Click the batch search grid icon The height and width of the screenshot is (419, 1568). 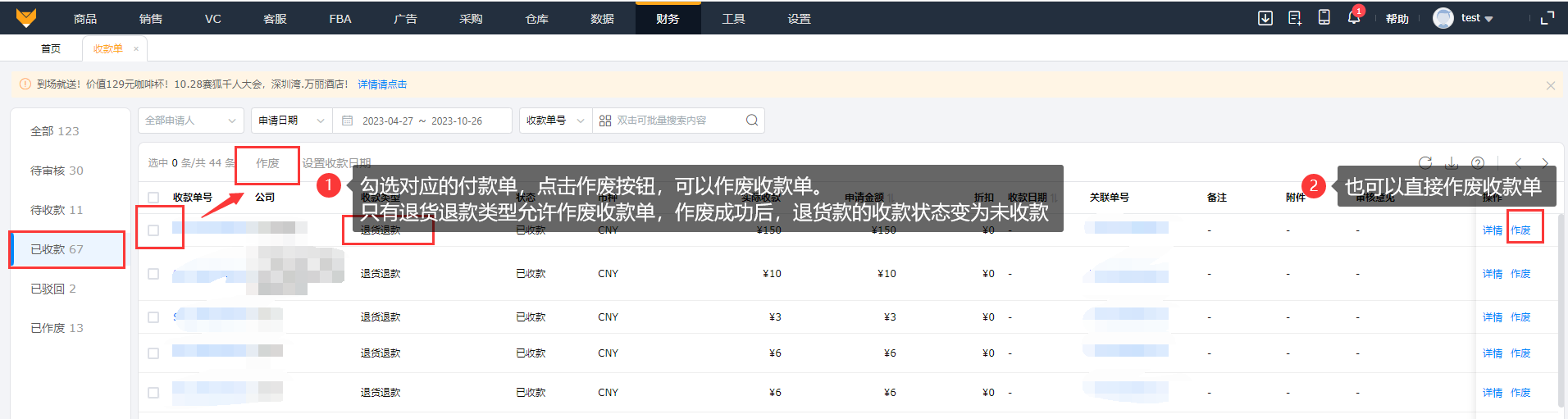605,121
